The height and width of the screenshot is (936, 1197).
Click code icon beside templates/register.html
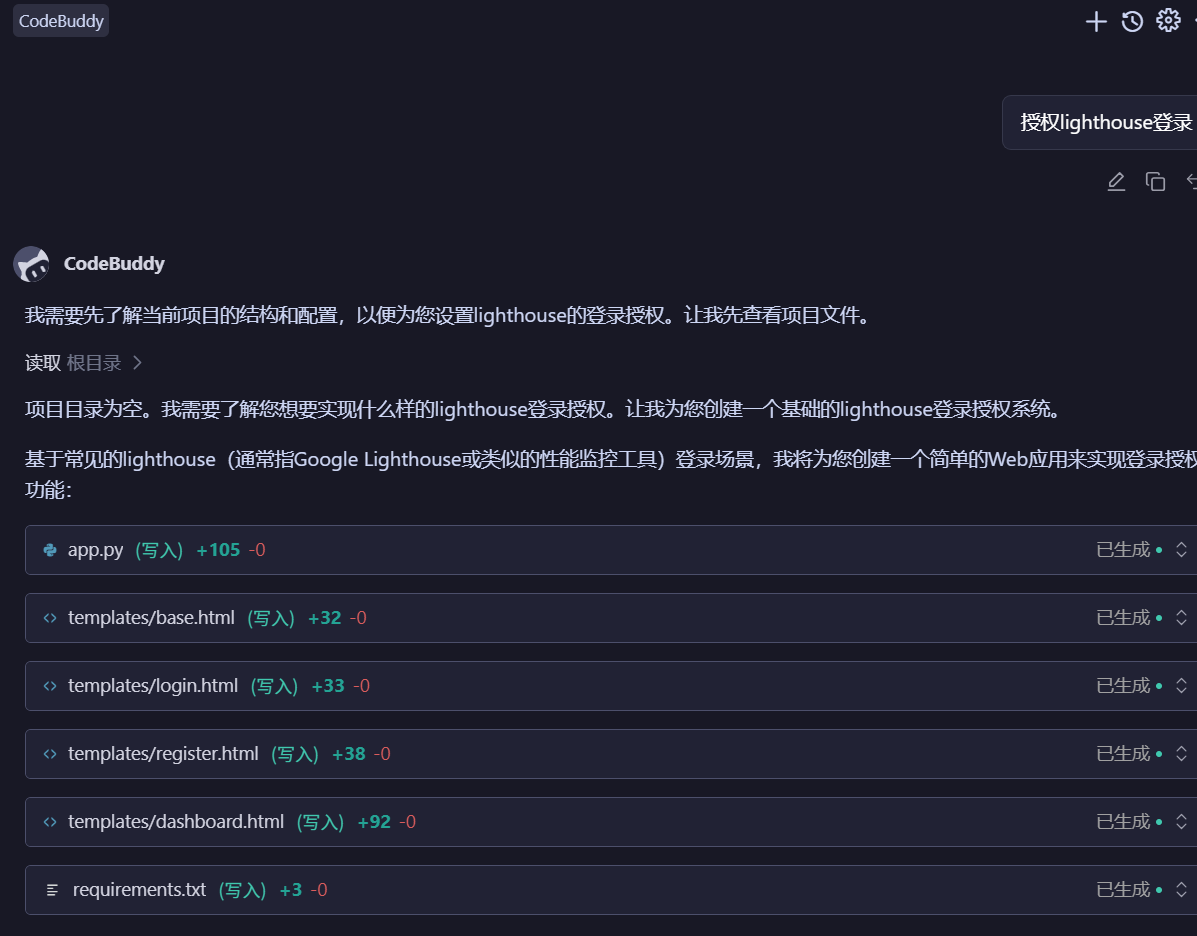pos(50,754)
